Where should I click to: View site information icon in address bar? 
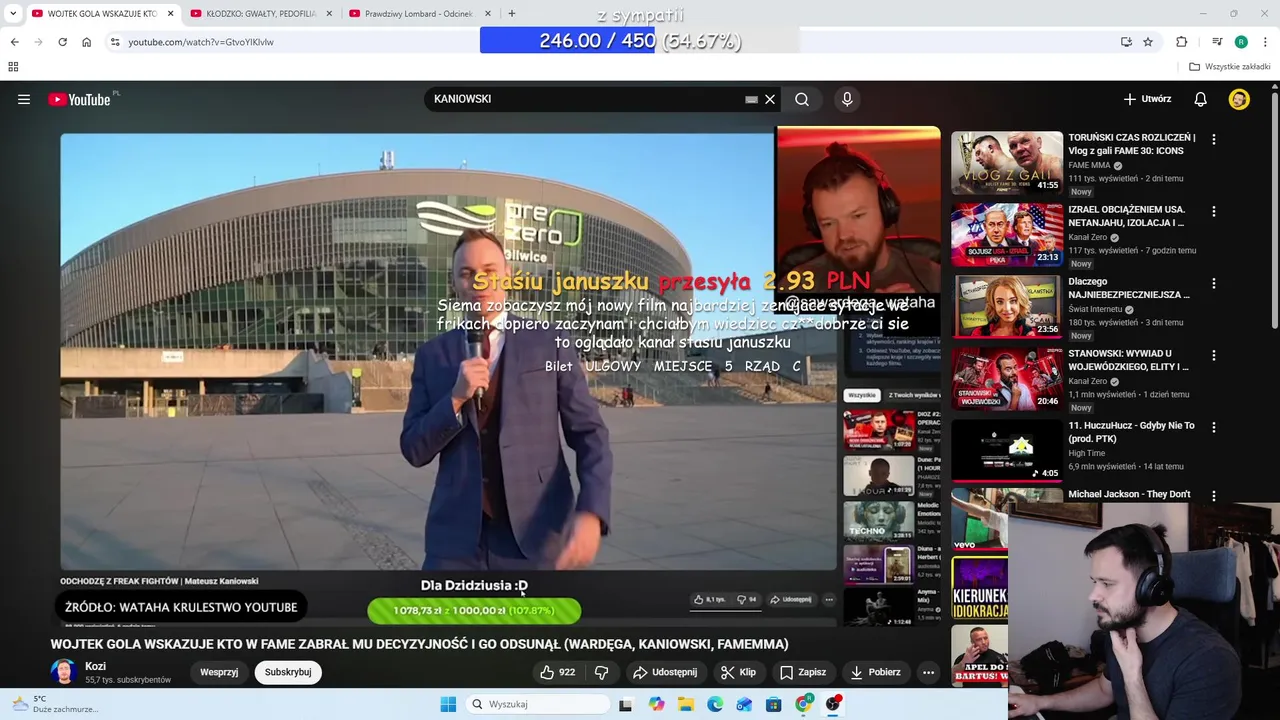click(x=115, y=42)
